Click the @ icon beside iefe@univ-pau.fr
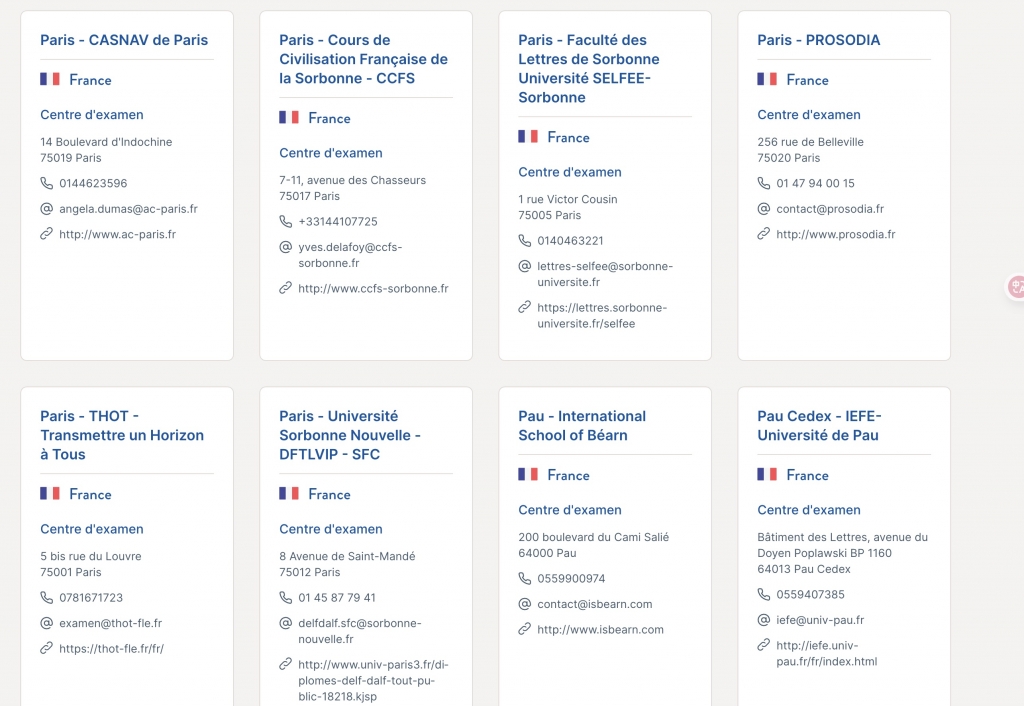Viewport: 1024px width, 706px height. [763, 620]
